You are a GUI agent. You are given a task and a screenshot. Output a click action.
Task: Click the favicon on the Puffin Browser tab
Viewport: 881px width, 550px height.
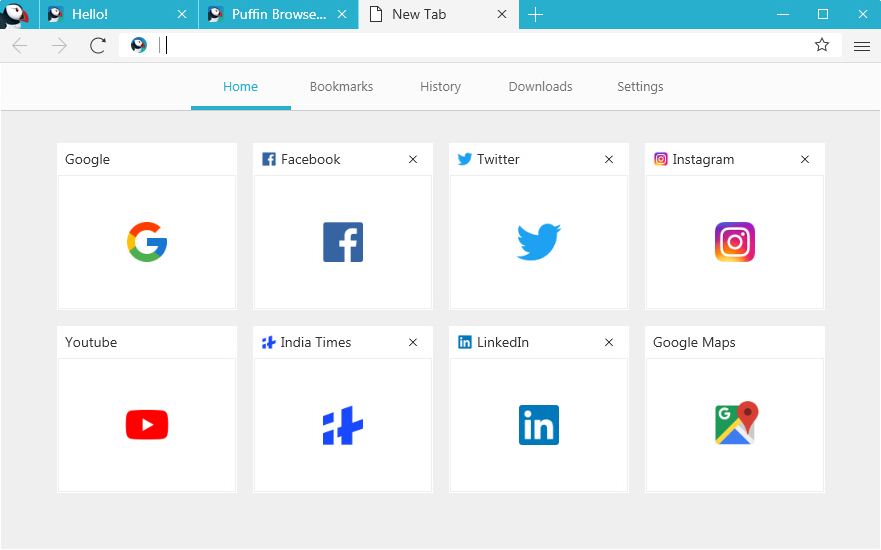click(x=215, y=15)
